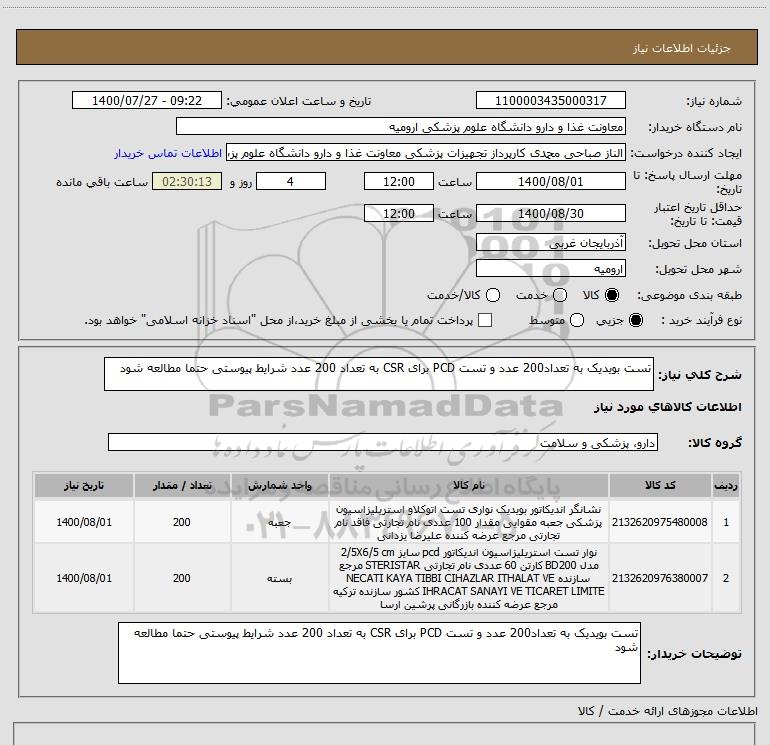Click the buyer organization name field
Image resolution: width=770 pixels, height=745 pixels.
(401, 127)
